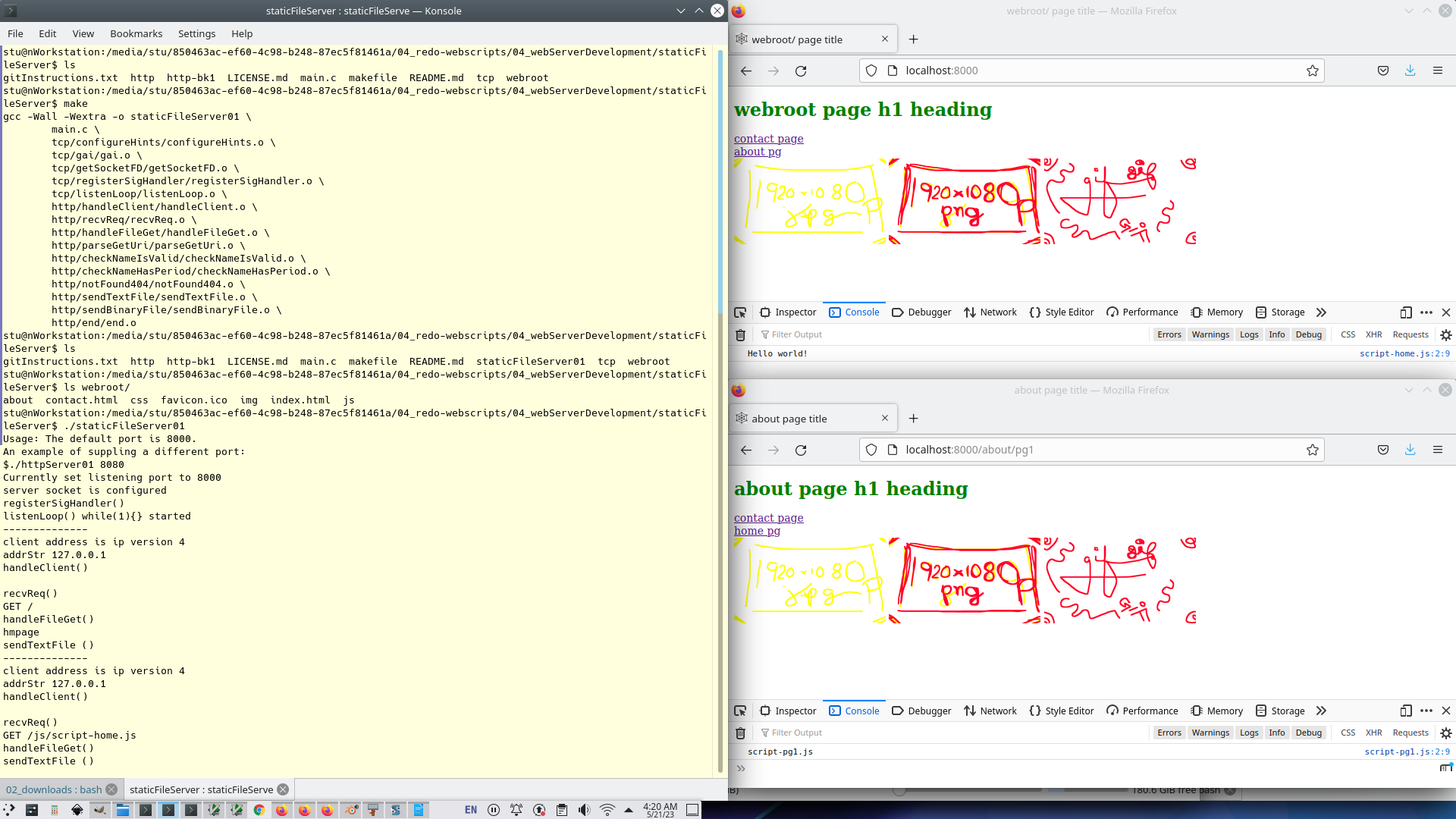Expand more devtools tabs chevron in the top devtools

[x=1321, y=312]
